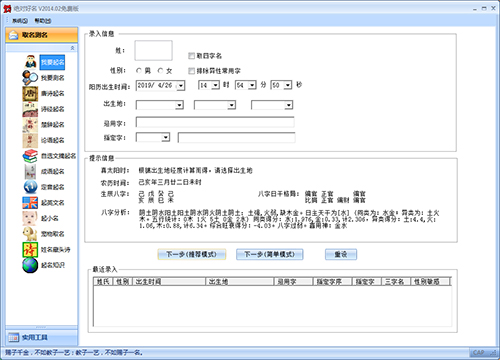The height and width of the screenshot is (360, 500).
Task: Open 诗经起名 with the painted scroll icon
Action: 30,109
